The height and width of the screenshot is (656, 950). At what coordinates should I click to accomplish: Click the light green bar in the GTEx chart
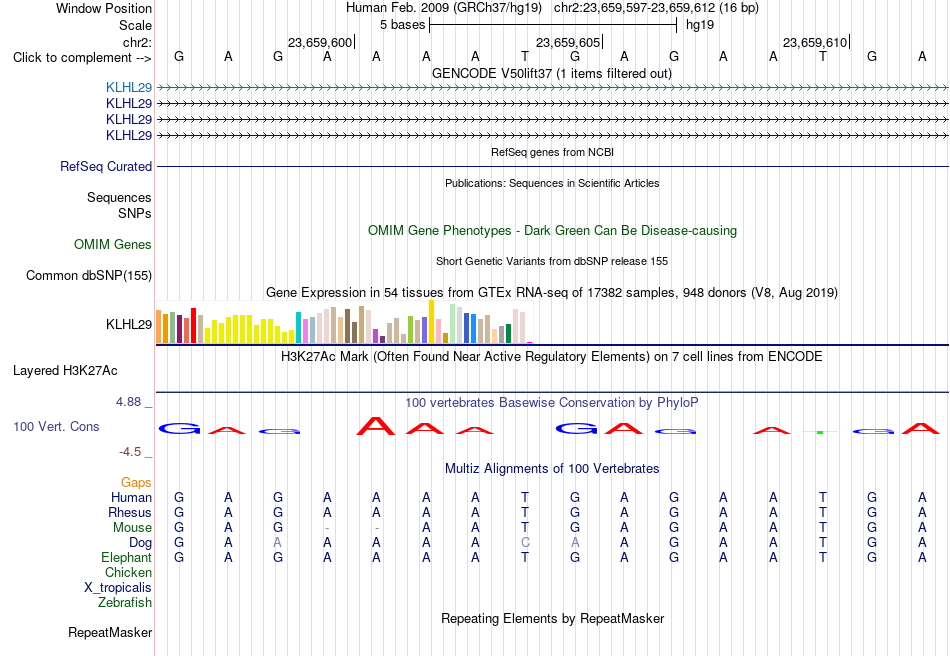[453, 324]
